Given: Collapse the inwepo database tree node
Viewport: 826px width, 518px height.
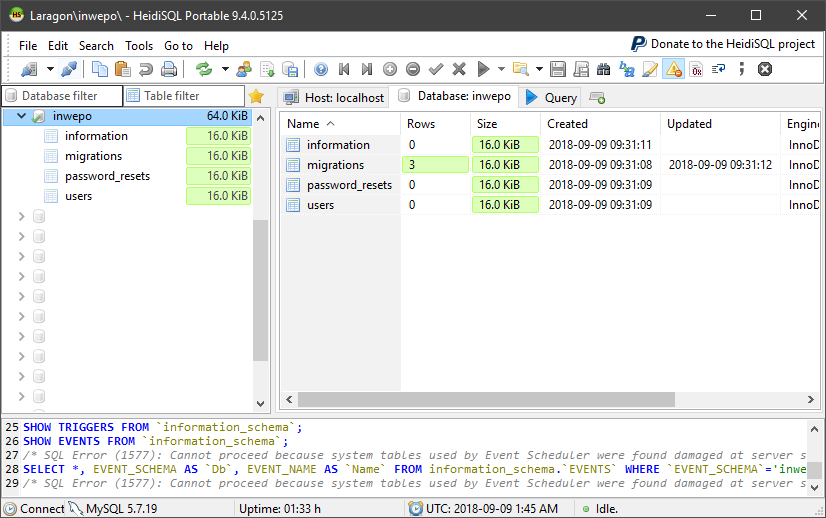Looking at the screenshot, I should [x=21, y=116].
